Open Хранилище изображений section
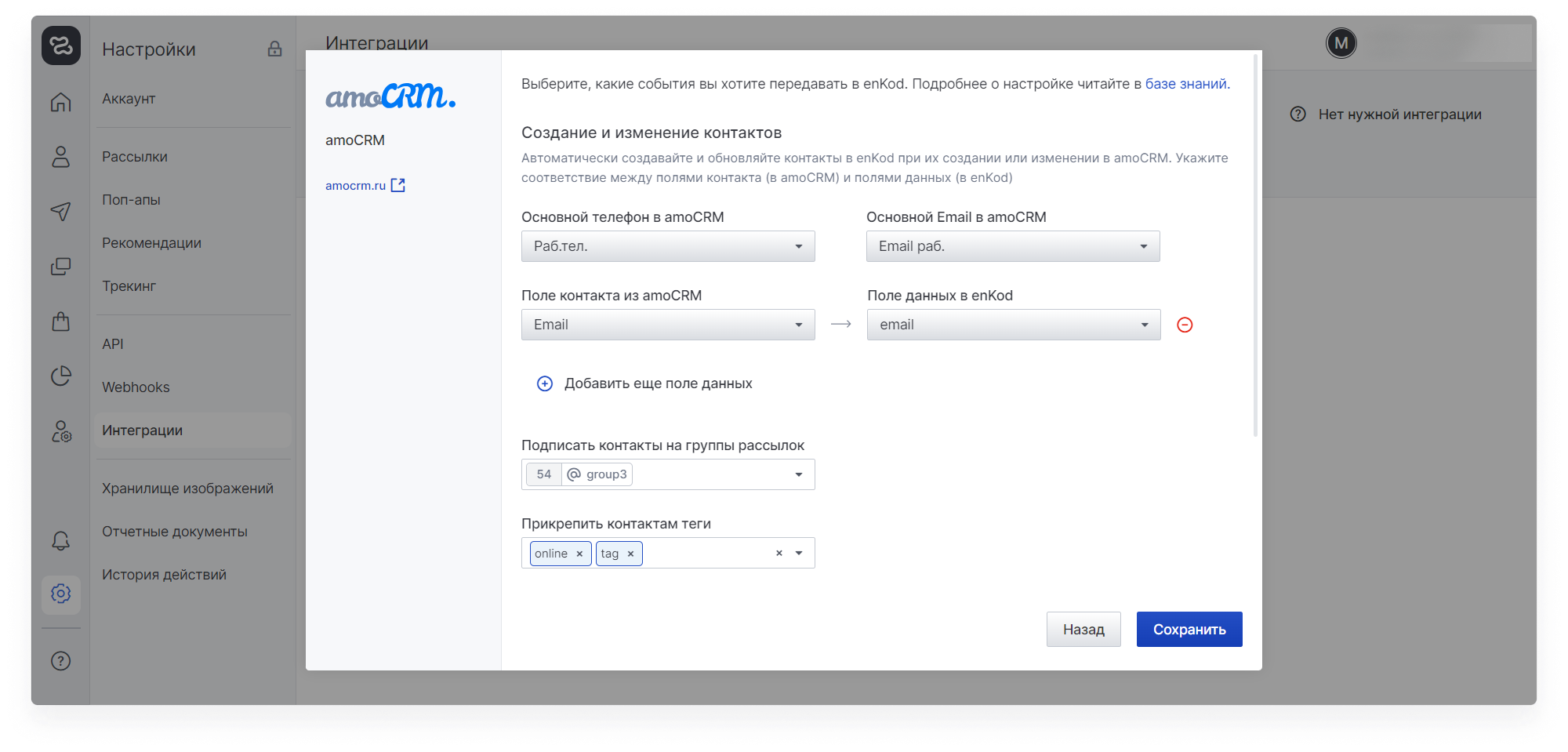This screenshot has width=1568, height=752. (187, 489)
